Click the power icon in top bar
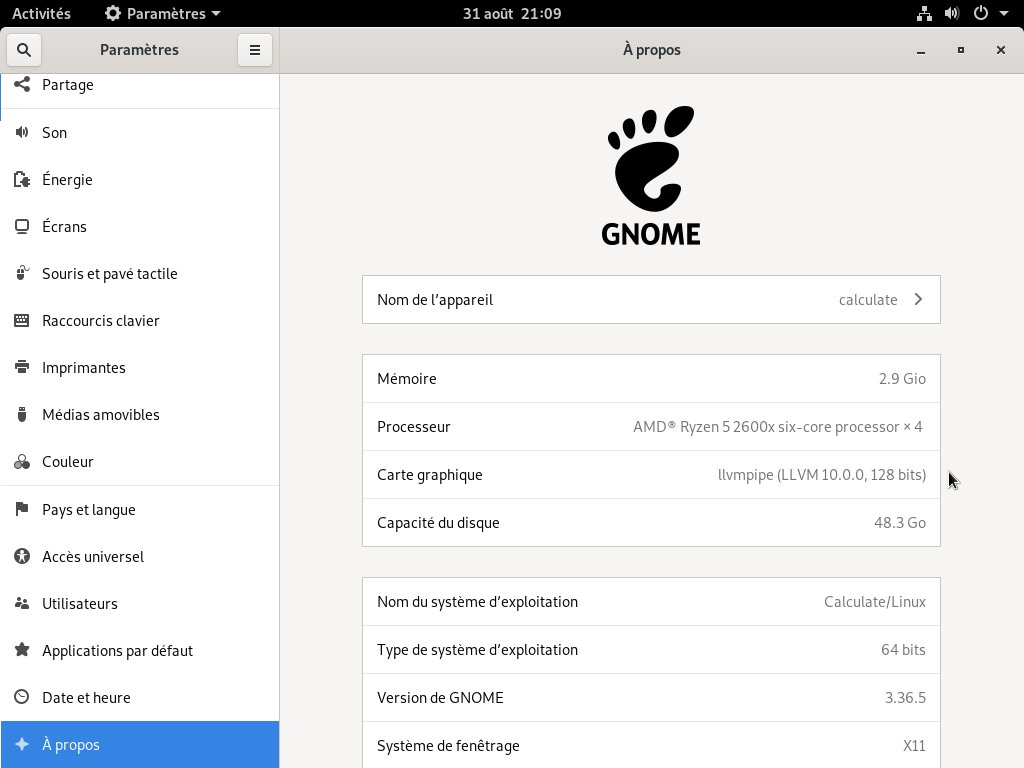1024x768 pixels. pos(980,13)
